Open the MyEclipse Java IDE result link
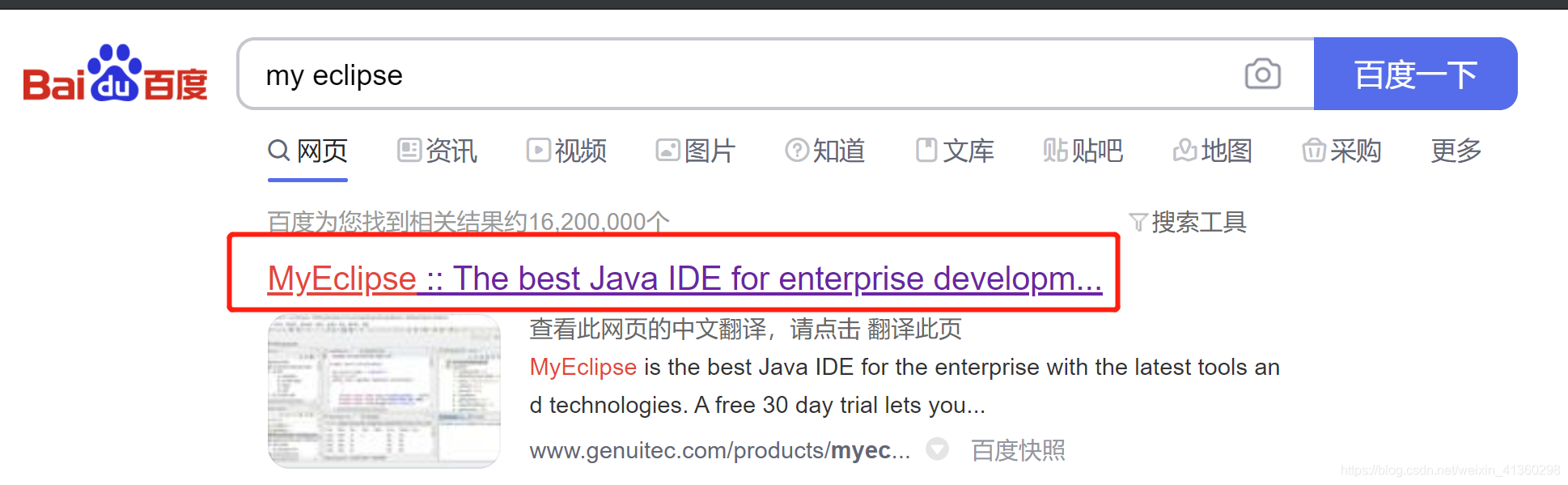 tap(684, 279)
